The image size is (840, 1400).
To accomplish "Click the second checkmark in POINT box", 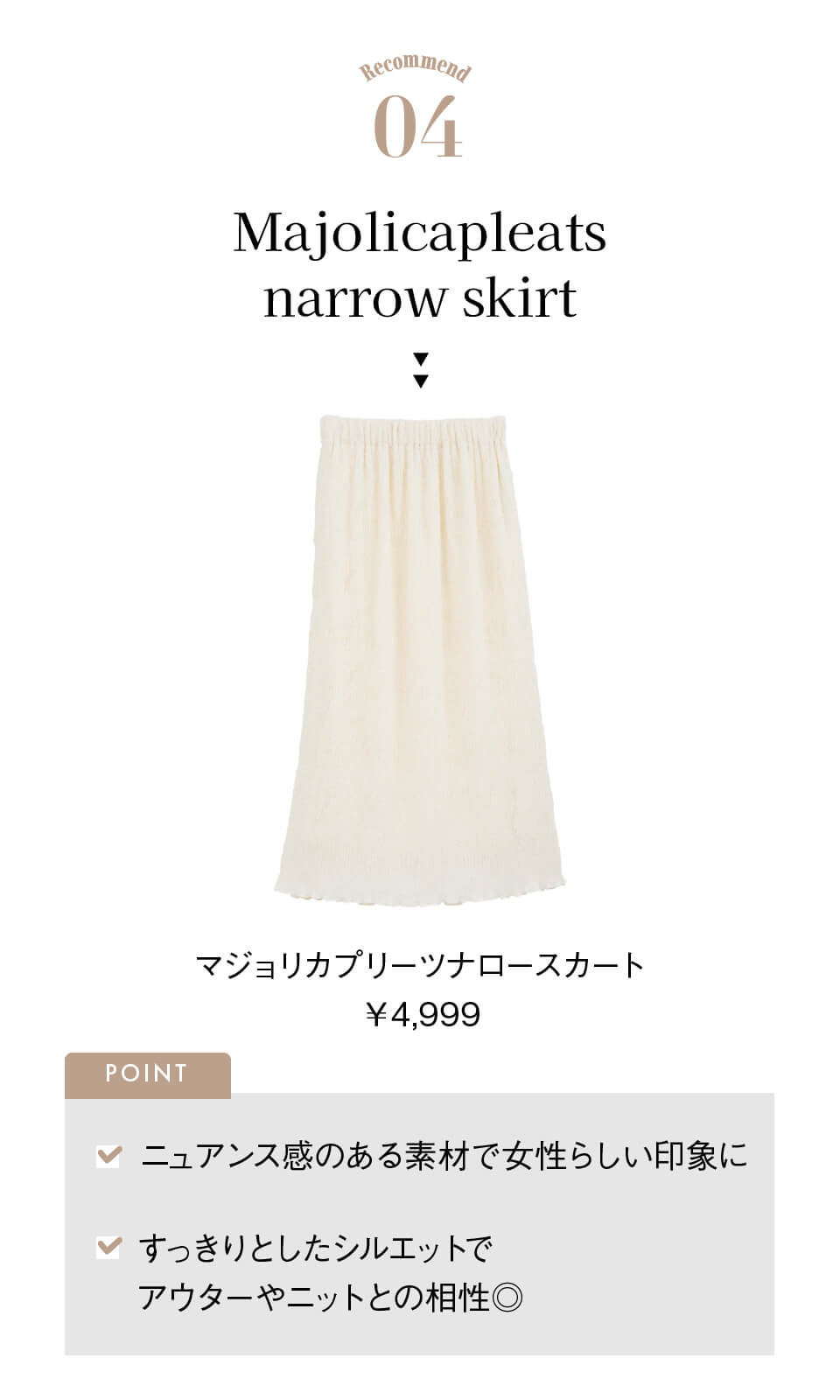I will [108, 1247].
